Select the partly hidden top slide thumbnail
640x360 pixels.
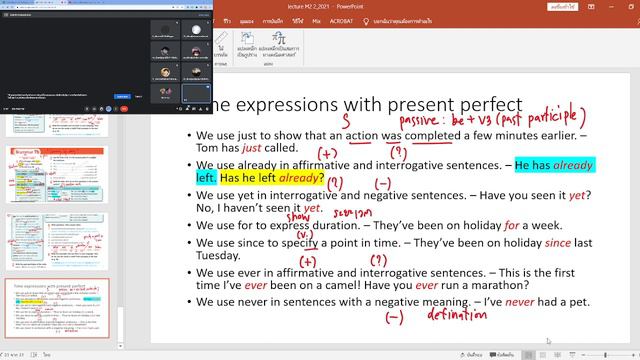point(57,125)
